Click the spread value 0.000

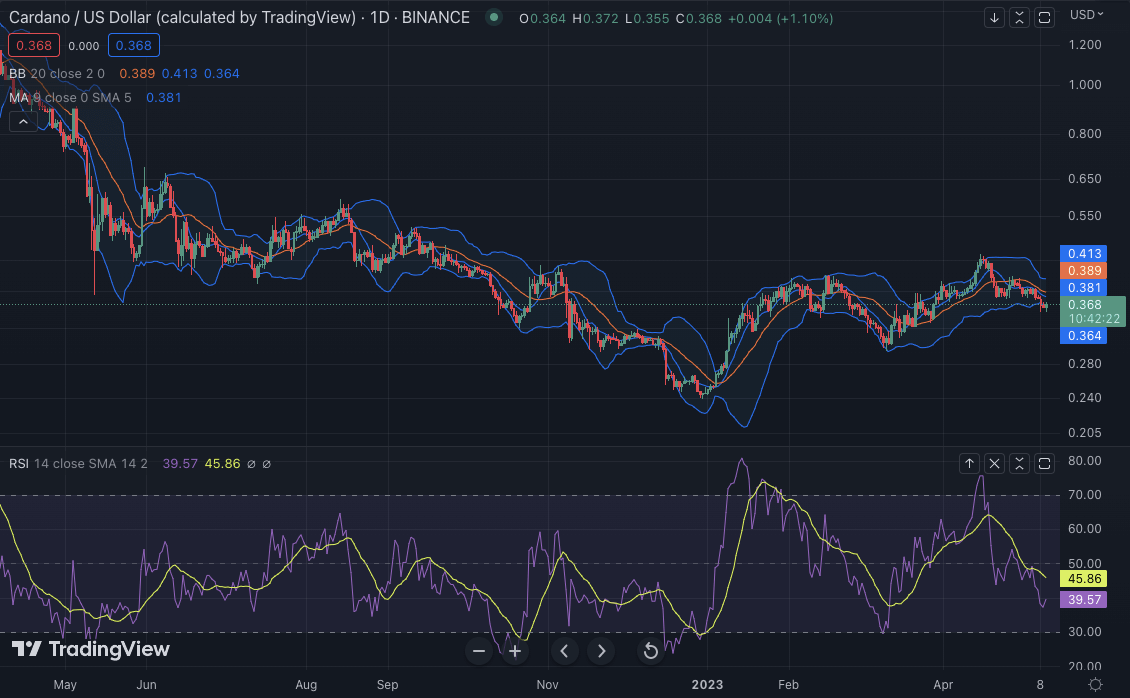click(x=84, y=46)
